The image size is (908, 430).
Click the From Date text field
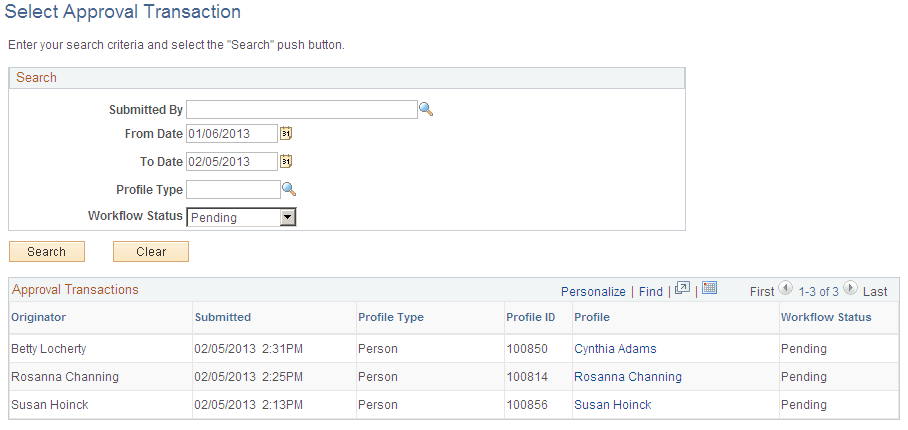coord(232,134)
